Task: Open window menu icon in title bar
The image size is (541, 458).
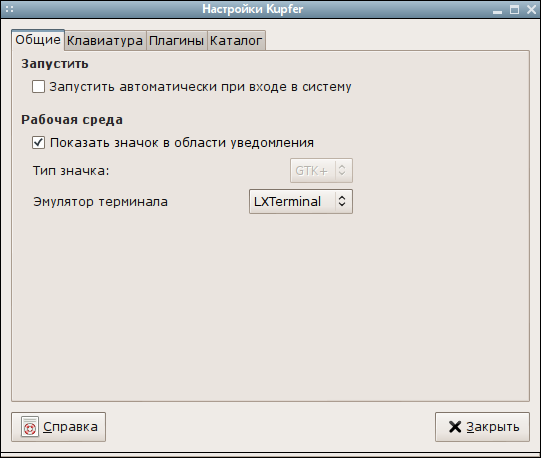Action: [x=10, y=9]
